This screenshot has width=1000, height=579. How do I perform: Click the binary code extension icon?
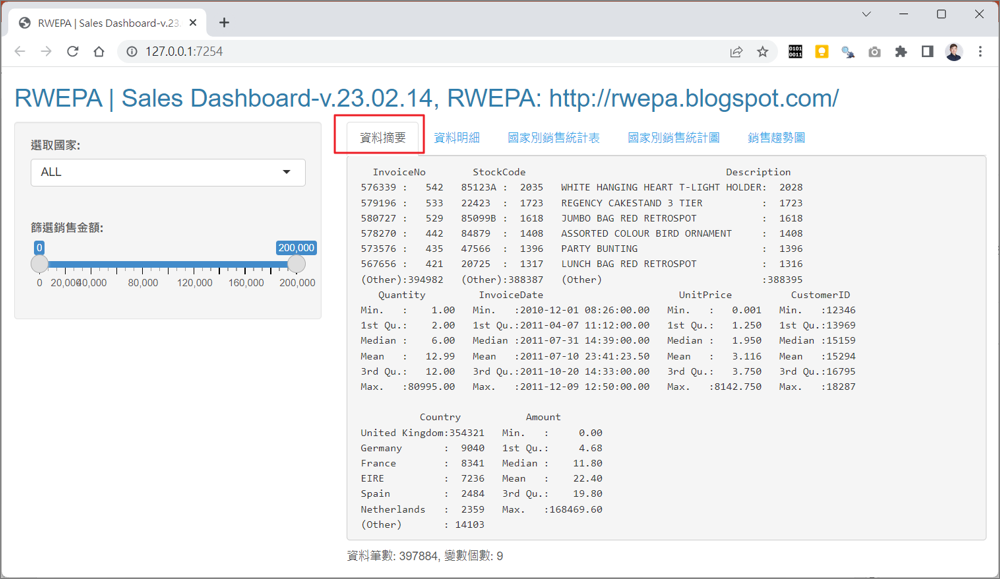tap(795, 52)
